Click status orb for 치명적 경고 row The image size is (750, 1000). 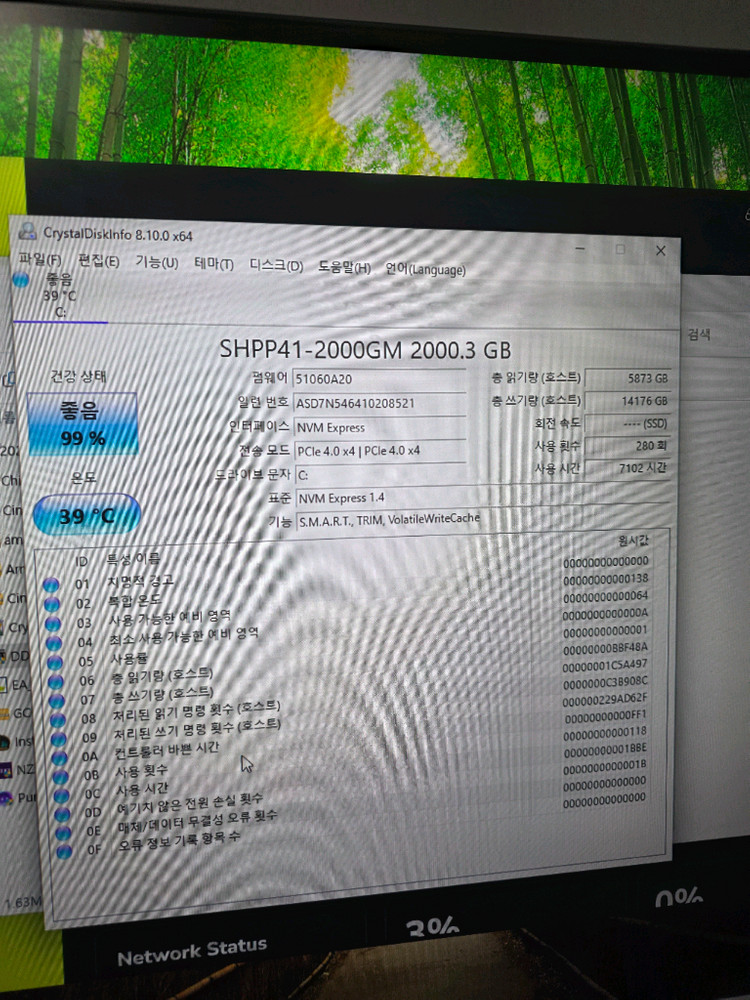(x=53, y=585)
